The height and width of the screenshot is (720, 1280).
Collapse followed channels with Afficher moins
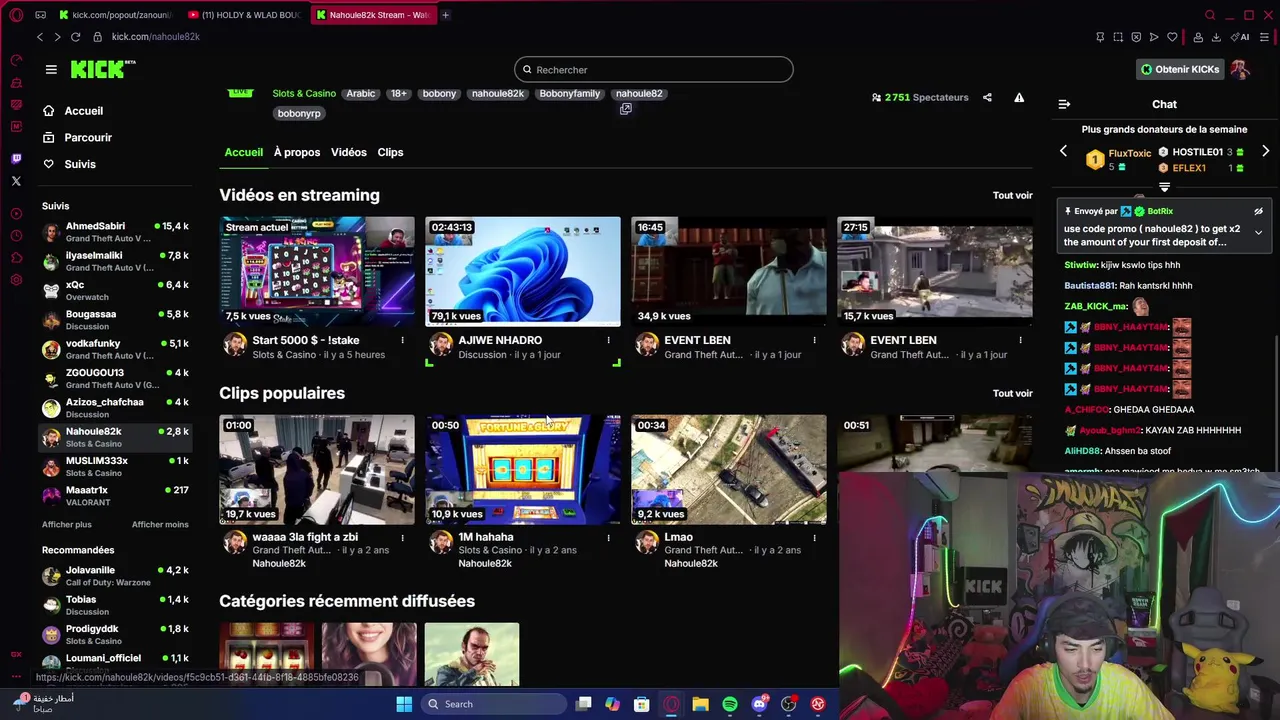pyautogui.click(x=160, y=524)
